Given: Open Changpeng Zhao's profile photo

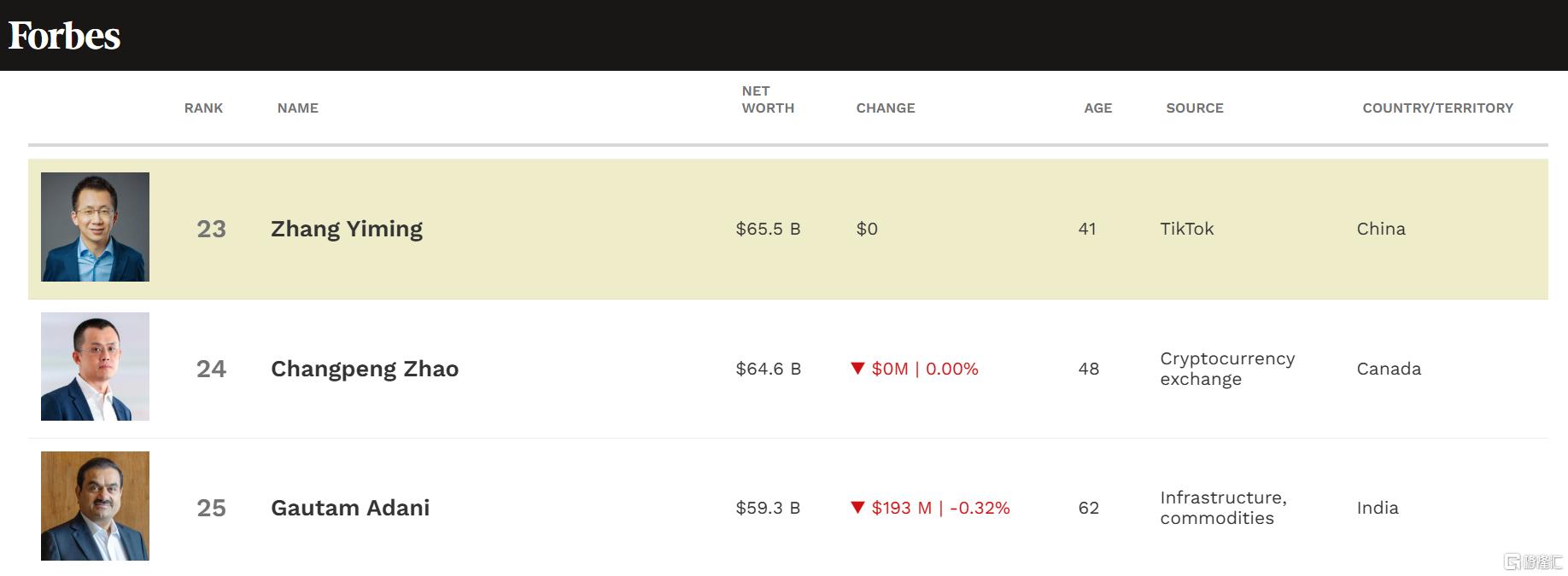Looking at the screenshot, I should pyautogui.click(x=95, y=367).
